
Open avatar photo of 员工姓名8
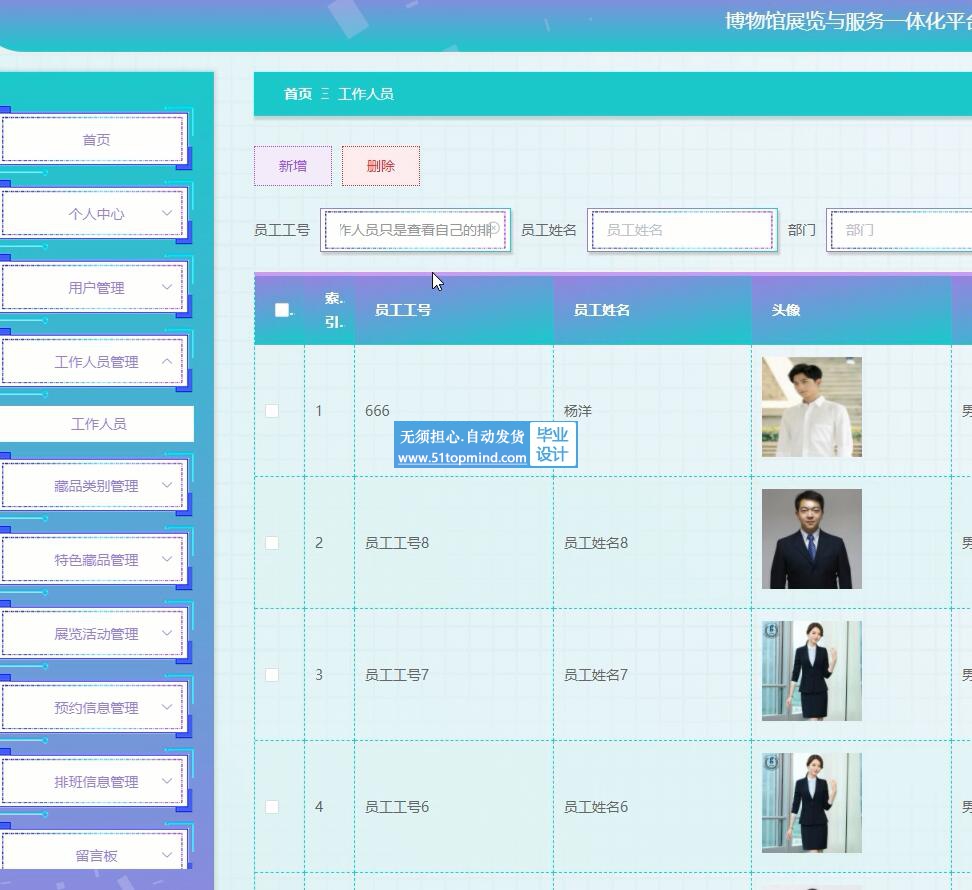tap(811, 539)
